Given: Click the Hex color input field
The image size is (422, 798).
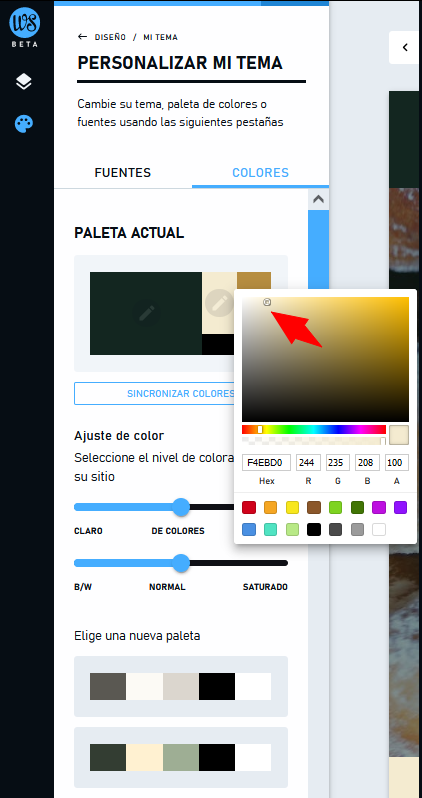Looking at the screenshot, I should (267, 463).
